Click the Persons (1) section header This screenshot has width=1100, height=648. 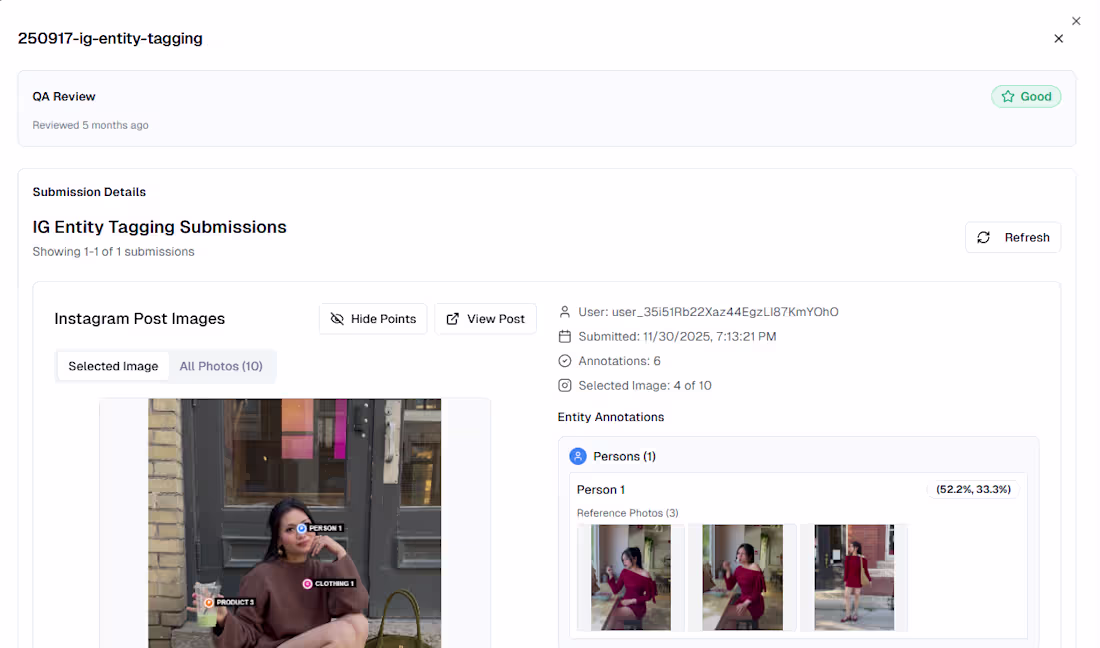click(624, 457)
